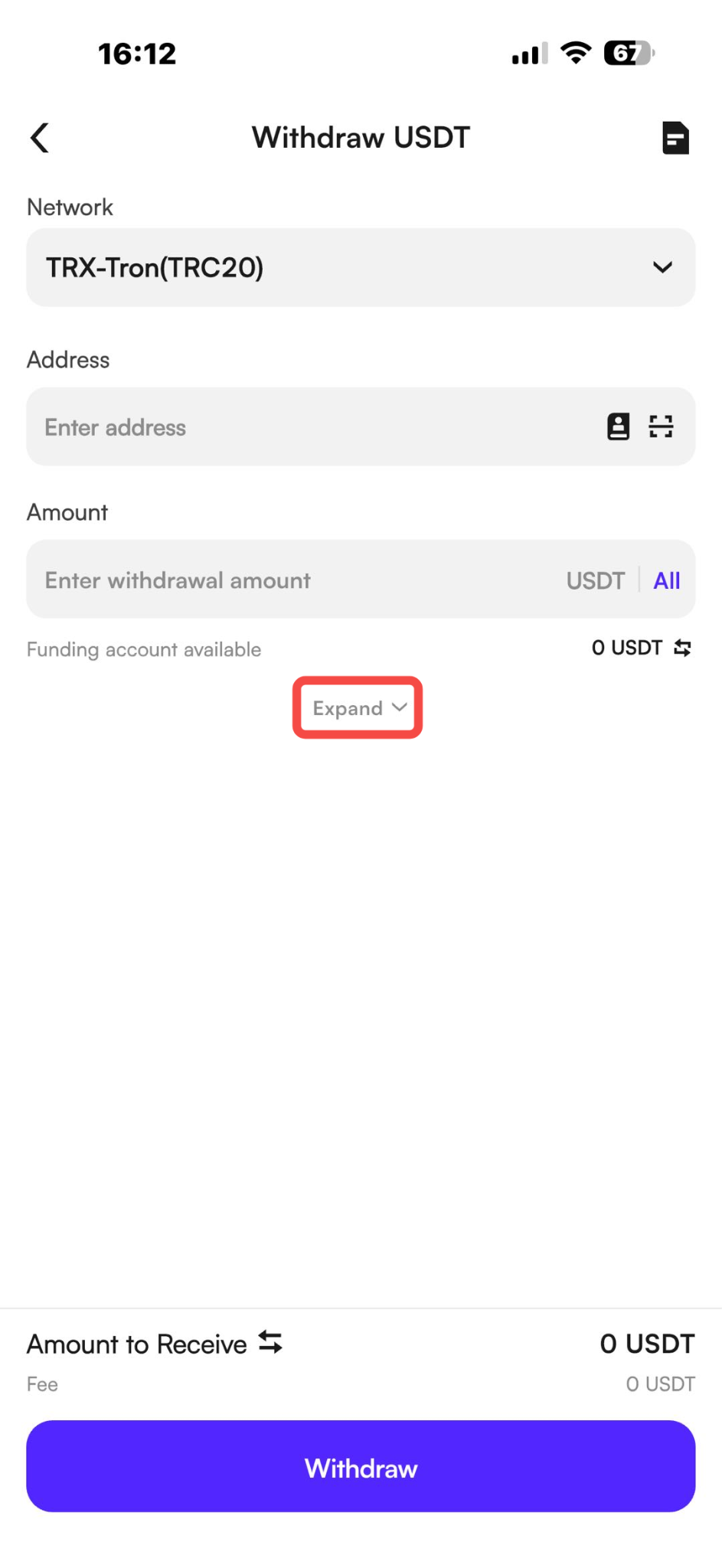Tap the Withdraw USDT page title

(x=361, y=138)
